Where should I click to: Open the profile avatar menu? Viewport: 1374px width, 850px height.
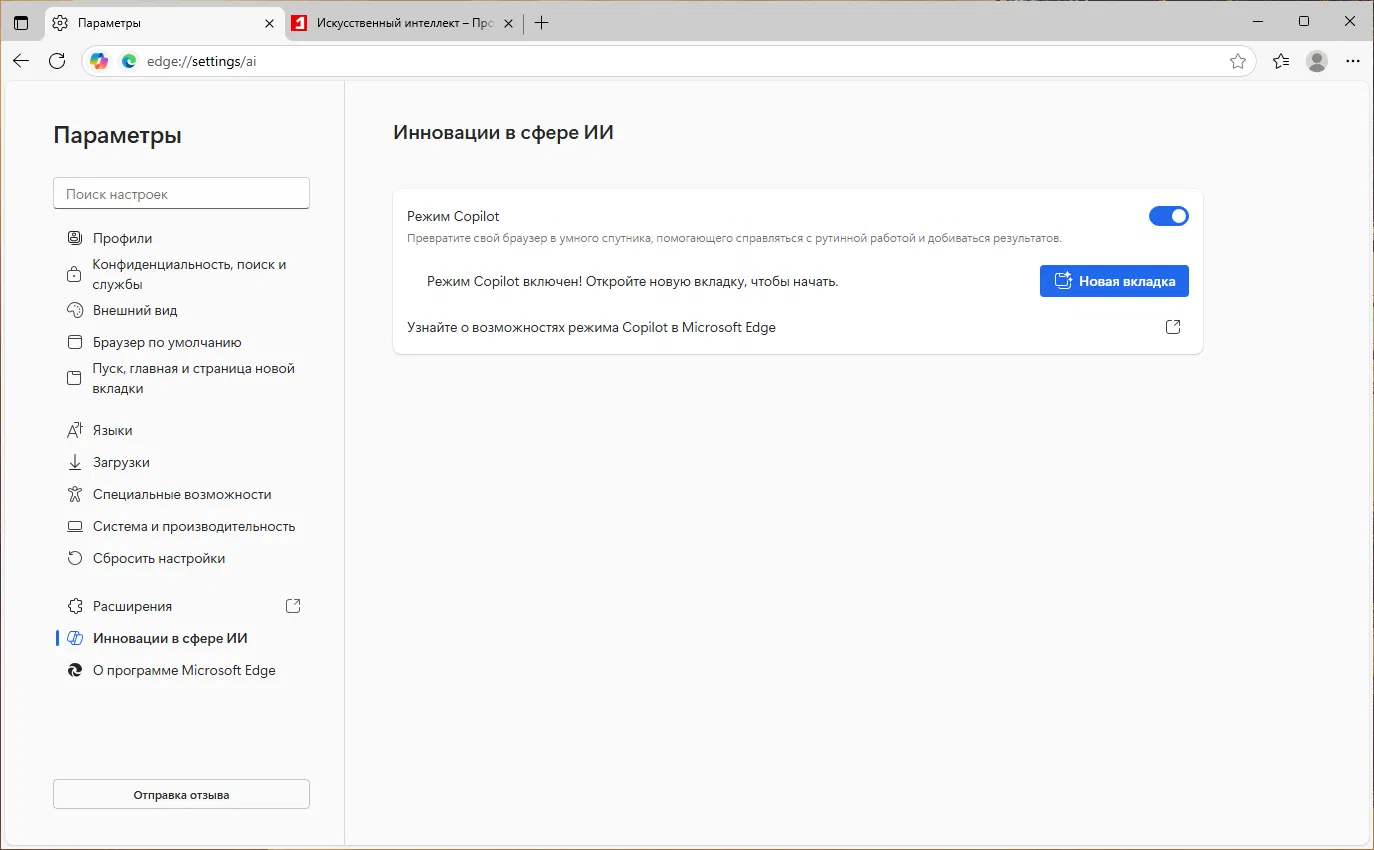(x=1317, y=61)
